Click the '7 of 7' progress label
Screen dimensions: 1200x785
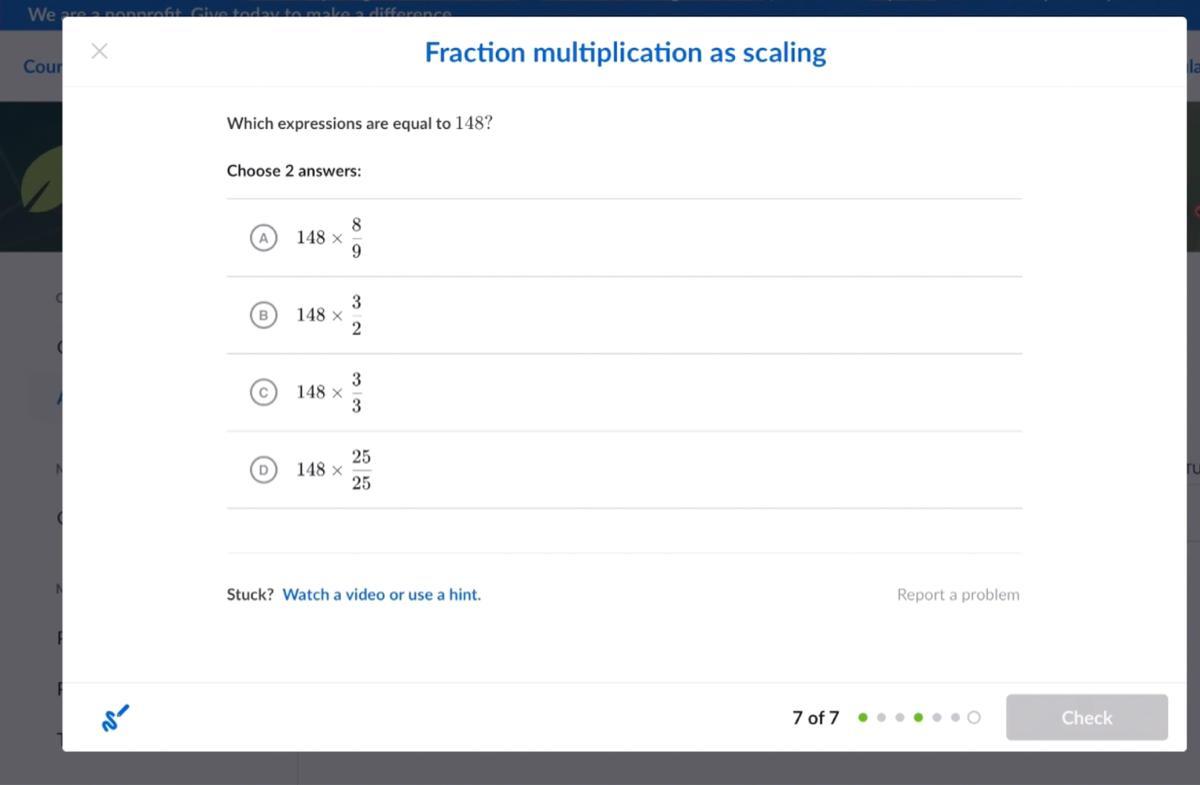click(815, 717)
